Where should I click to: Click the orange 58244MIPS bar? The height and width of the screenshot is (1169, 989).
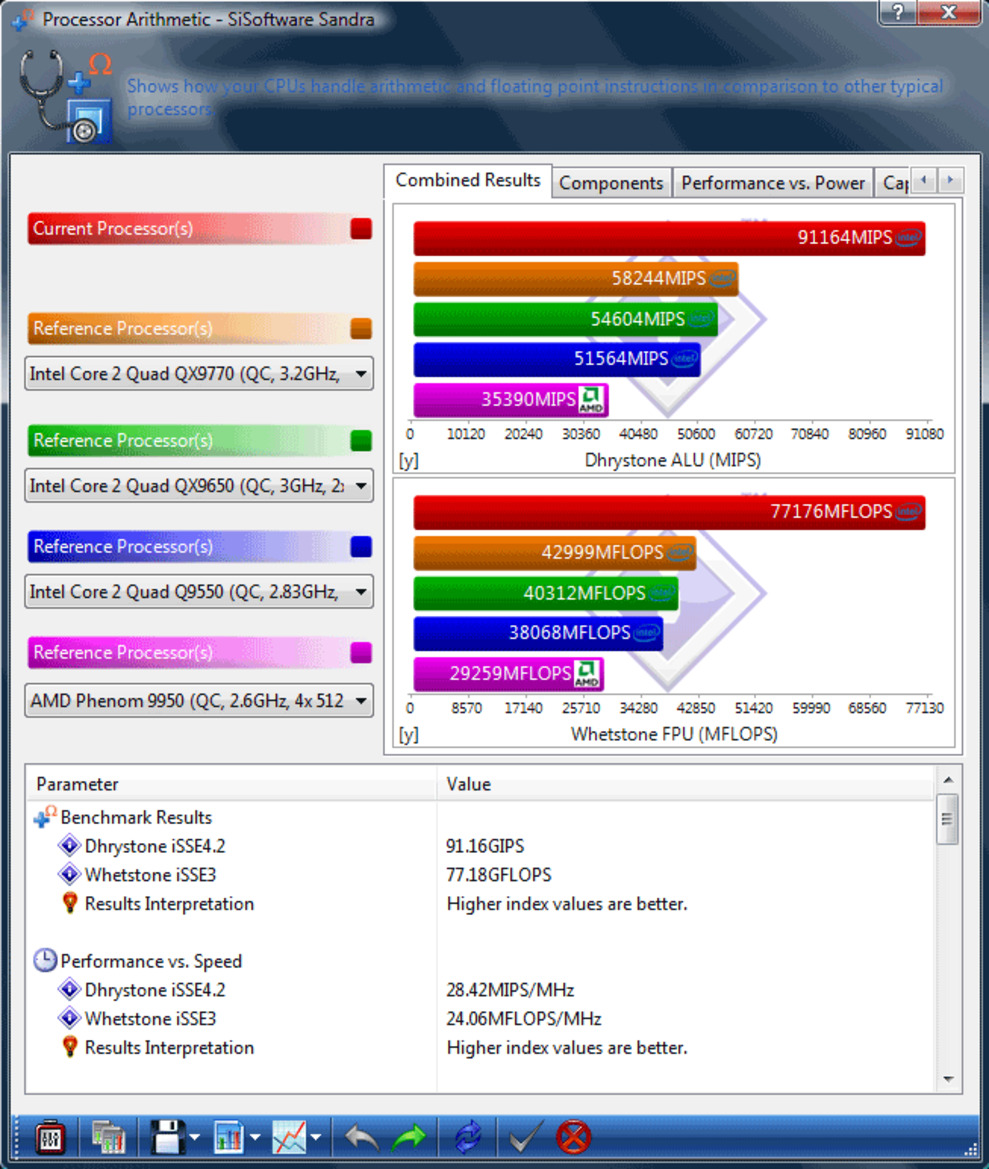click(x=576, y=279)
